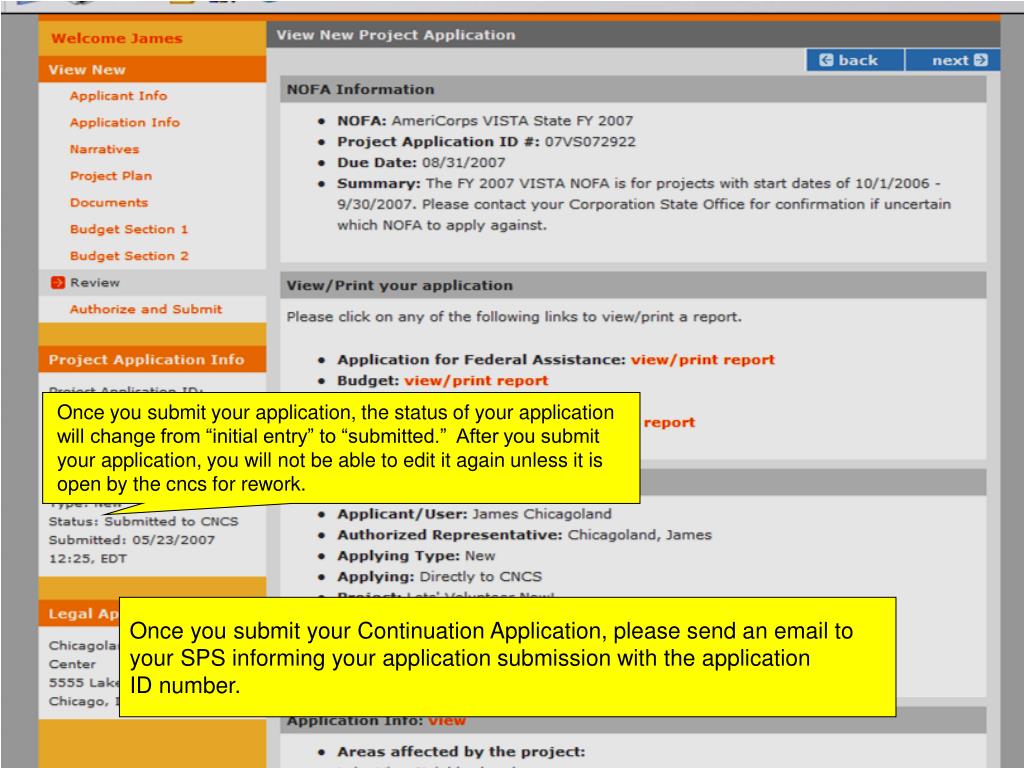The image size is (1024, 768).
Task: Click the Areas affected by the project line
Action: [x=461, y=752]
